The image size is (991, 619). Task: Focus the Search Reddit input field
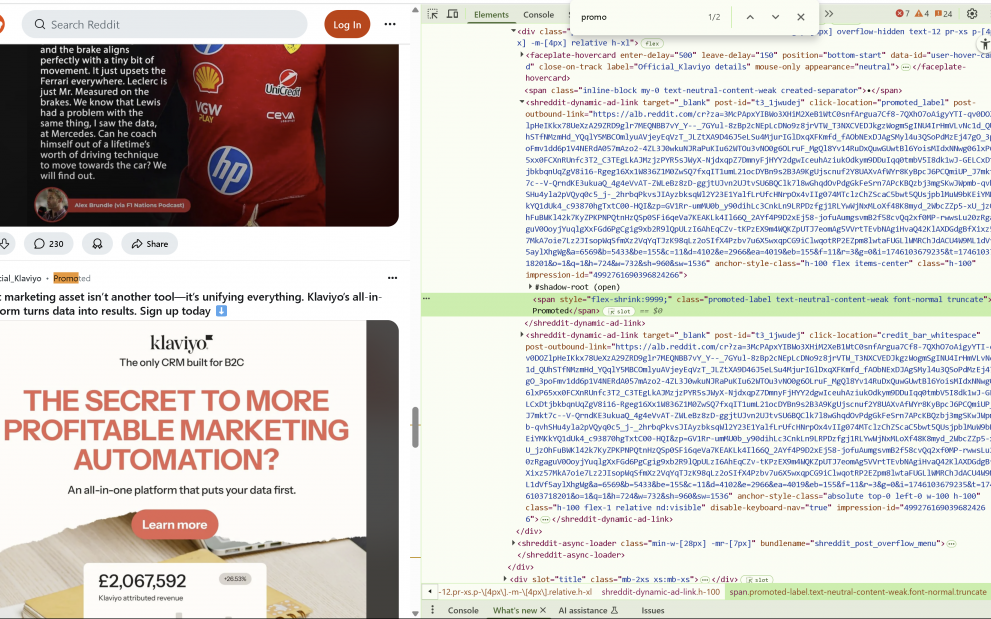point(164,25)
